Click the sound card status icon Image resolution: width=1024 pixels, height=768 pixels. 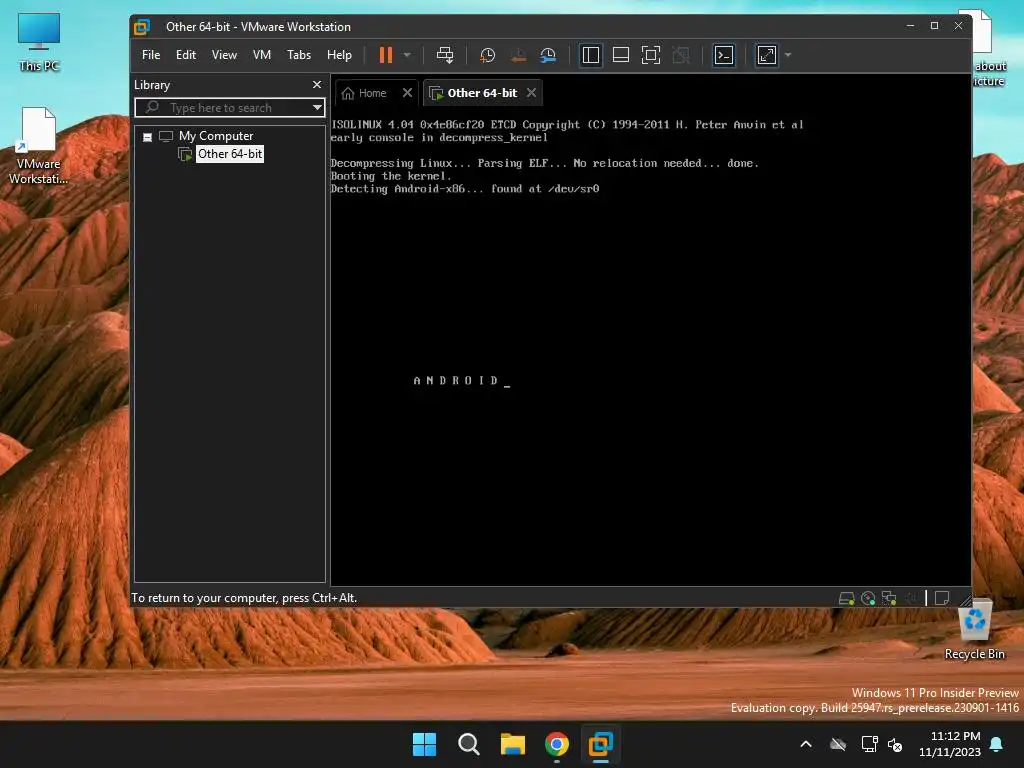click(x=910, y=598)
